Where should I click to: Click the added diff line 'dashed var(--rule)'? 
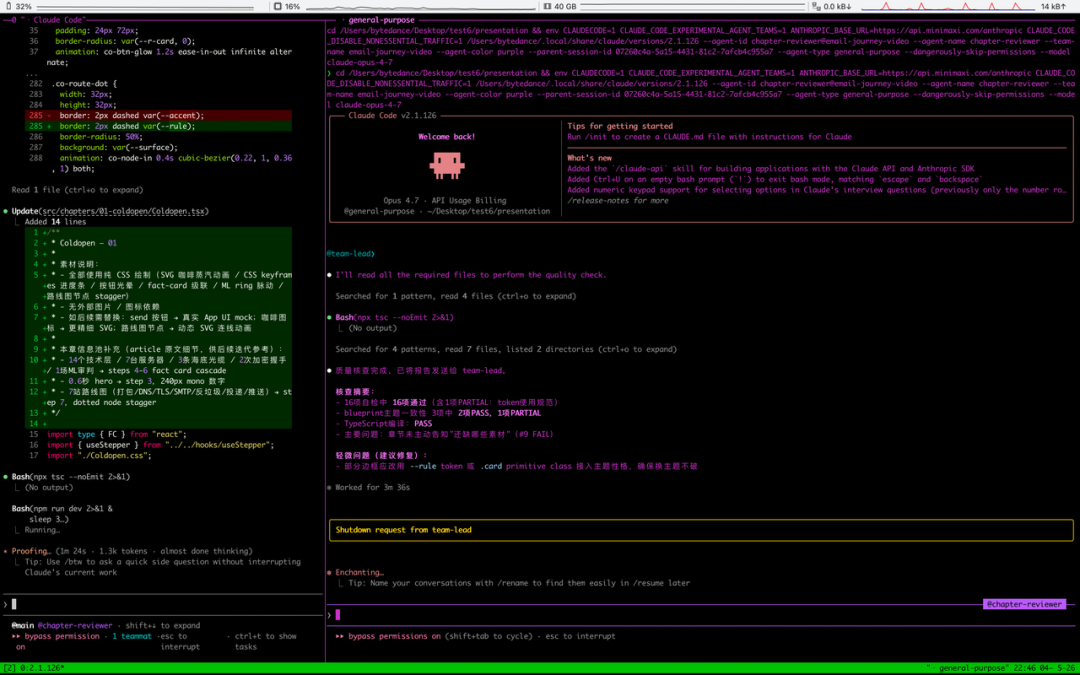[158, 126]
